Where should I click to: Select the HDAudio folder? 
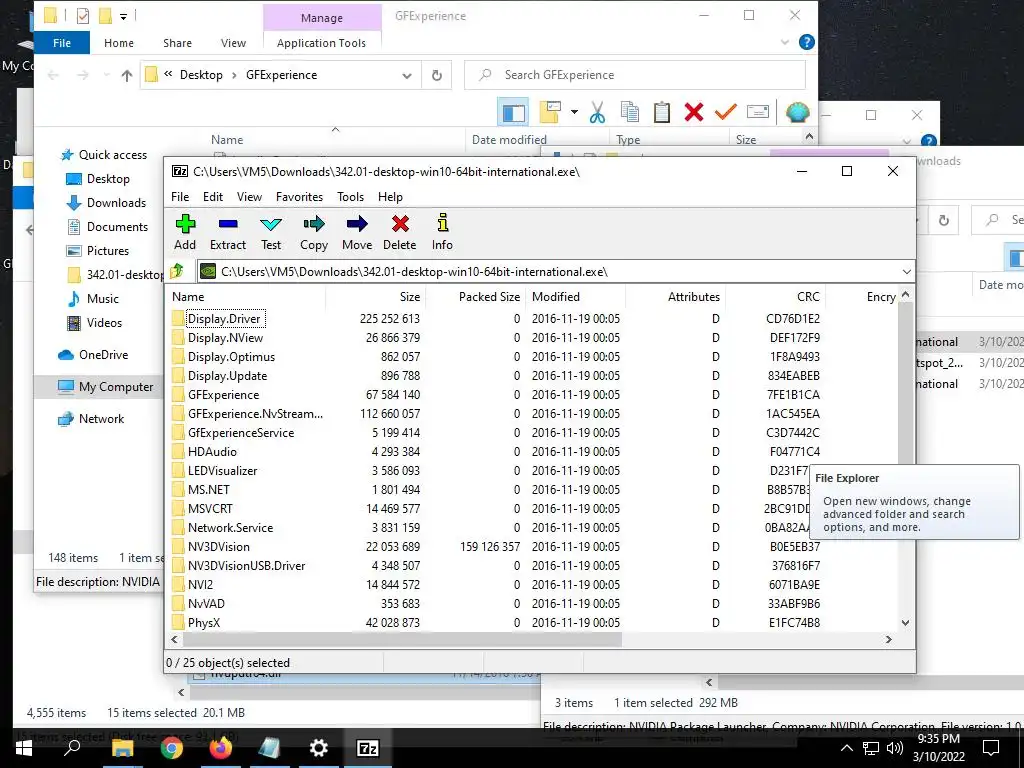click(x=212, y=451)
